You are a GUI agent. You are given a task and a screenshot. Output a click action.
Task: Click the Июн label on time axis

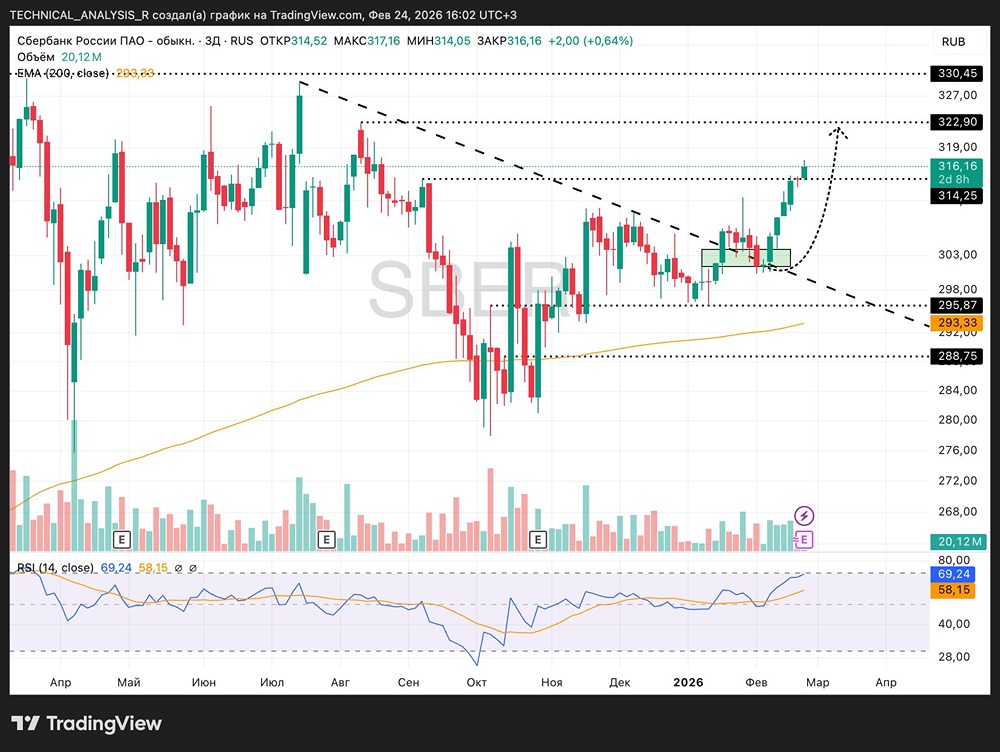coord(203,682)
